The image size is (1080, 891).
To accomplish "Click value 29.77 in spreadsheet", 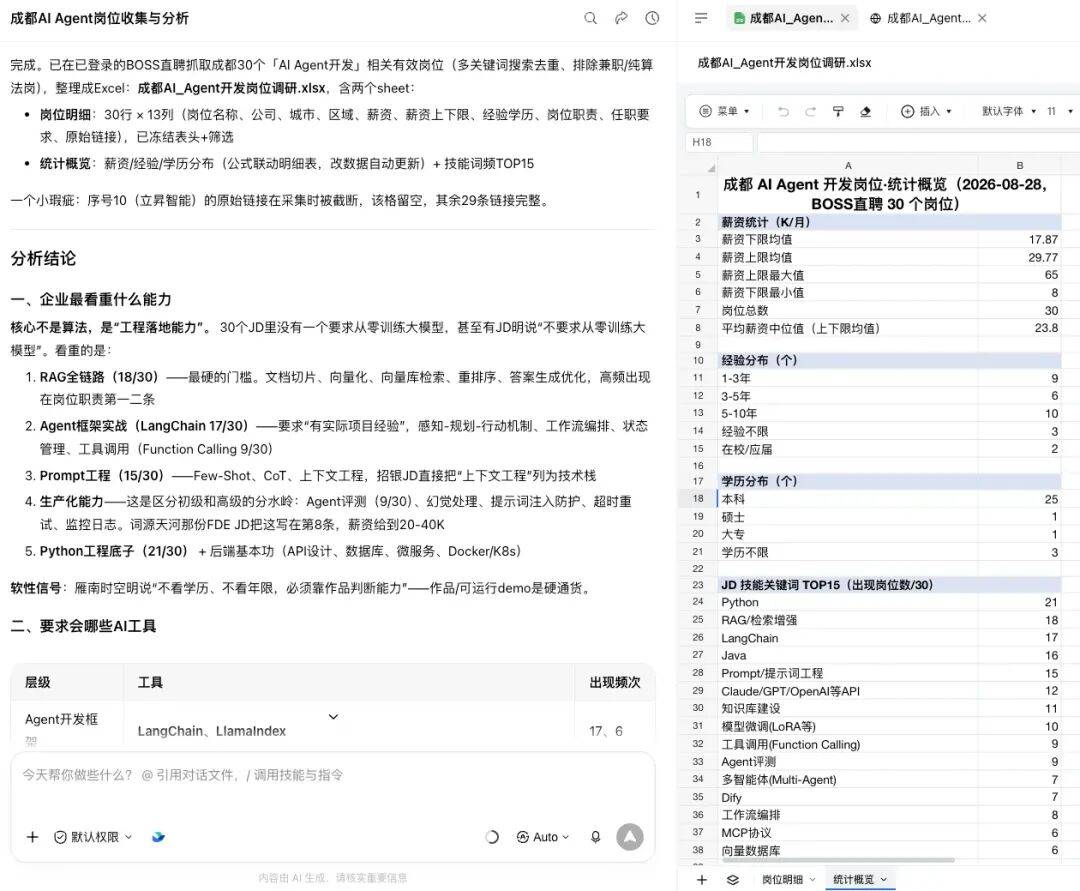I will click(x=1019, y=258).
